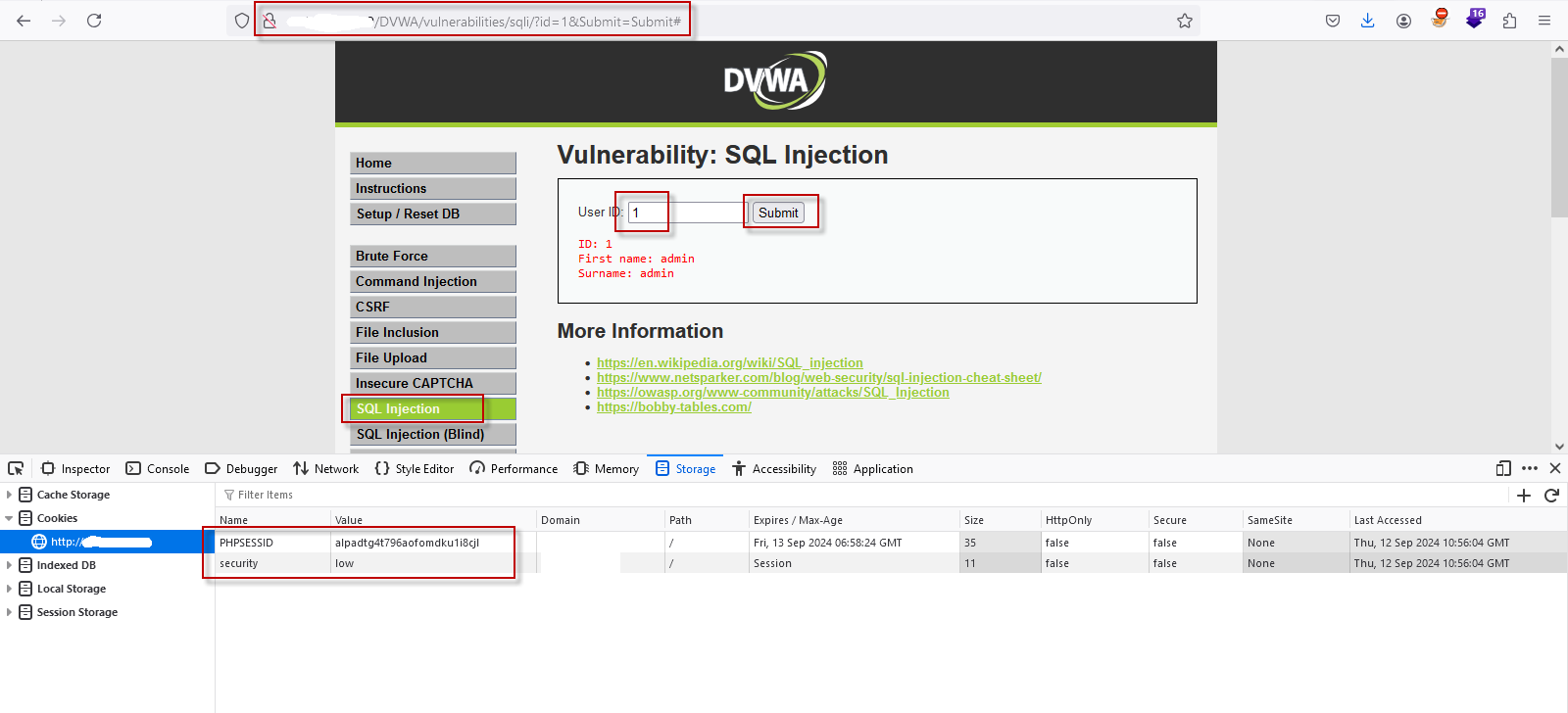Open the Extensions puzzle icon
Image resolution: width=1568 pixels, height=713 pixels.
pyautogui.click(x=1509, y=21)
